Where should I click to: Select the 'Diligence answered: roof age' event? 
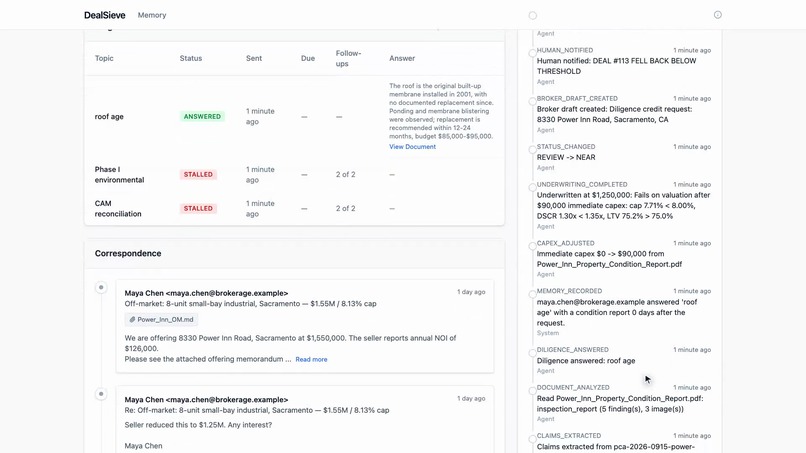(586, 360)
